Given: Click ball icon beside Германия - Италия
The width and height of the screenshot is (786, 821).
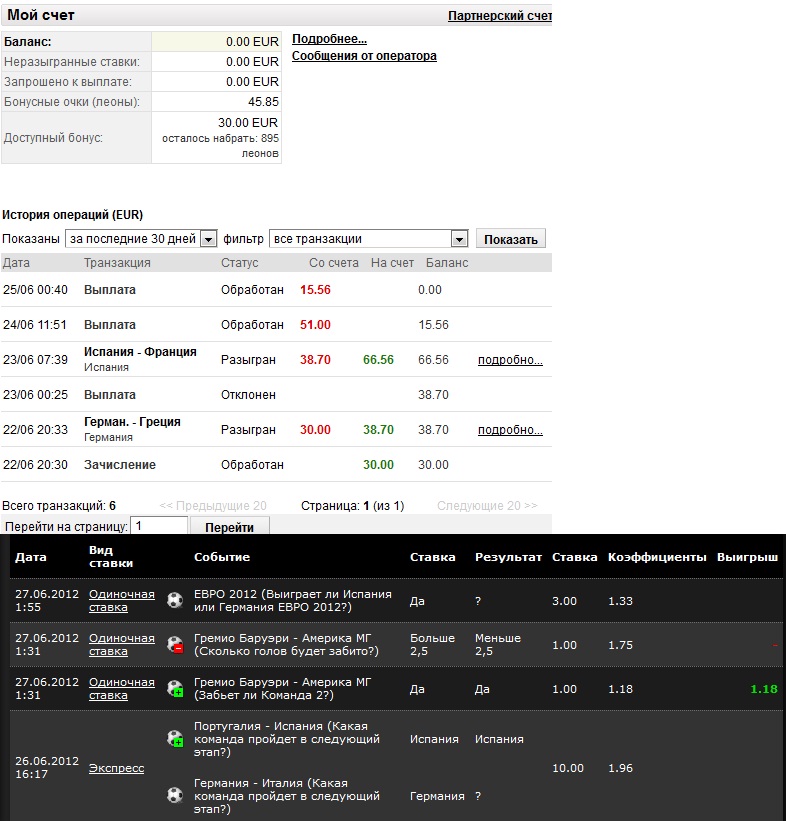Looking at the screenshot, I should tap(175, 795).
